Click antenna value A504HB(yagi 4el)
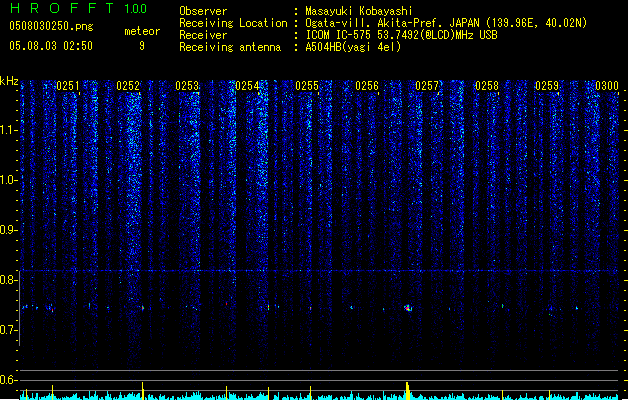Screen dimensions: 629x400 (x=353, y=47)
